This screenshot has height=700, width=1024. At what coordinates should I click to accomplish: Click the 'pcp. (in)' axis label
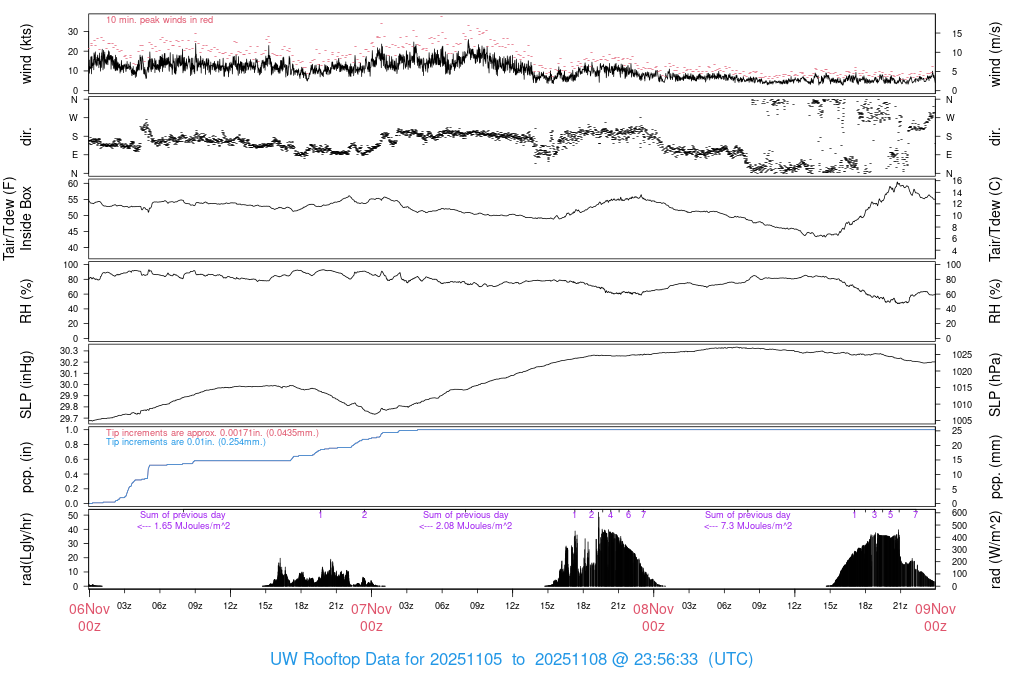coord(27,467)
